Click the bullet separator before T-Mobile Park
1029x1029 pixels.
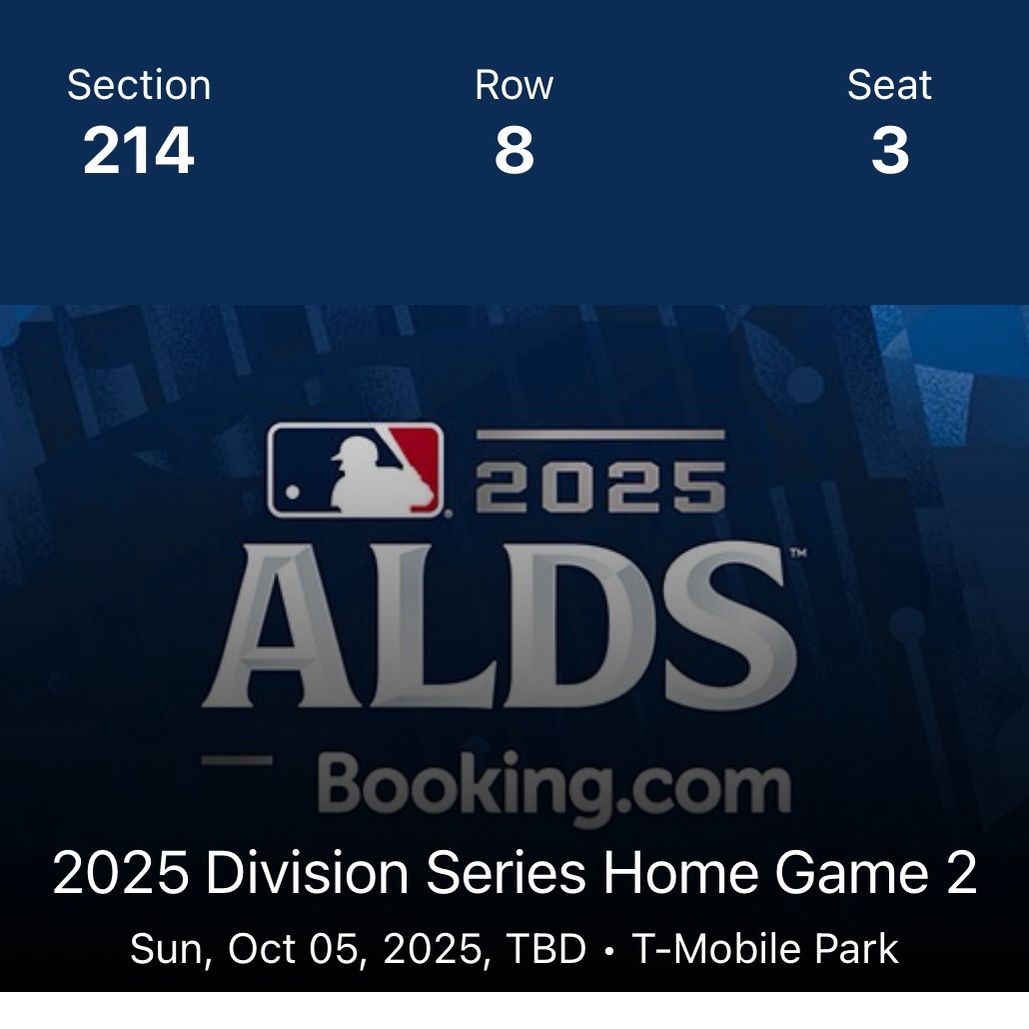(x=609, y=950)
